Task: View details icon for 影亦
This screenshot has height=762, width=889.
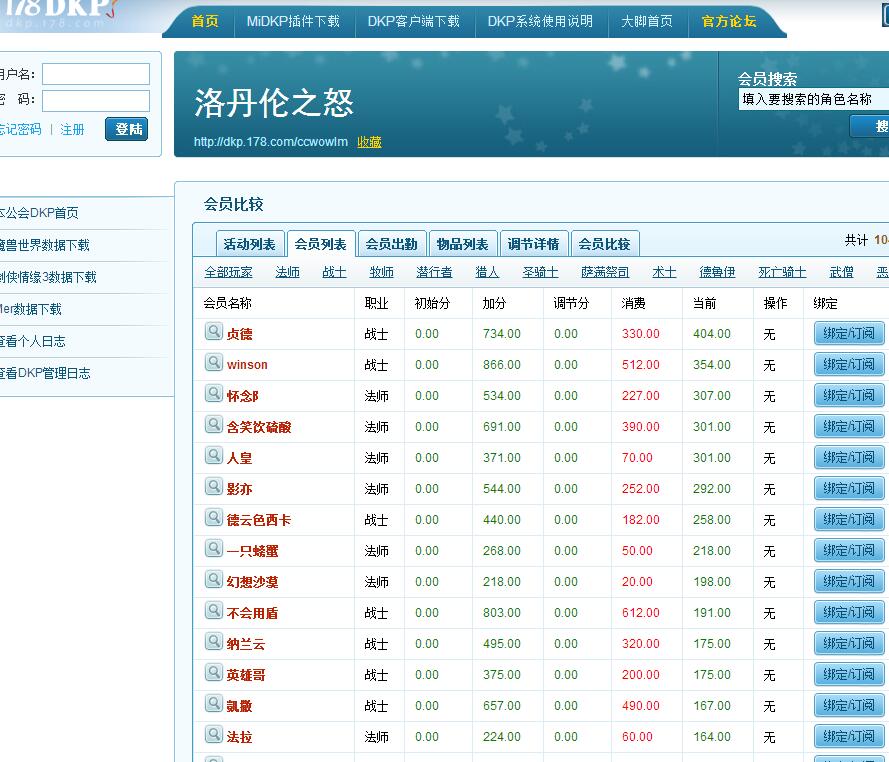Action: [213, 487]
